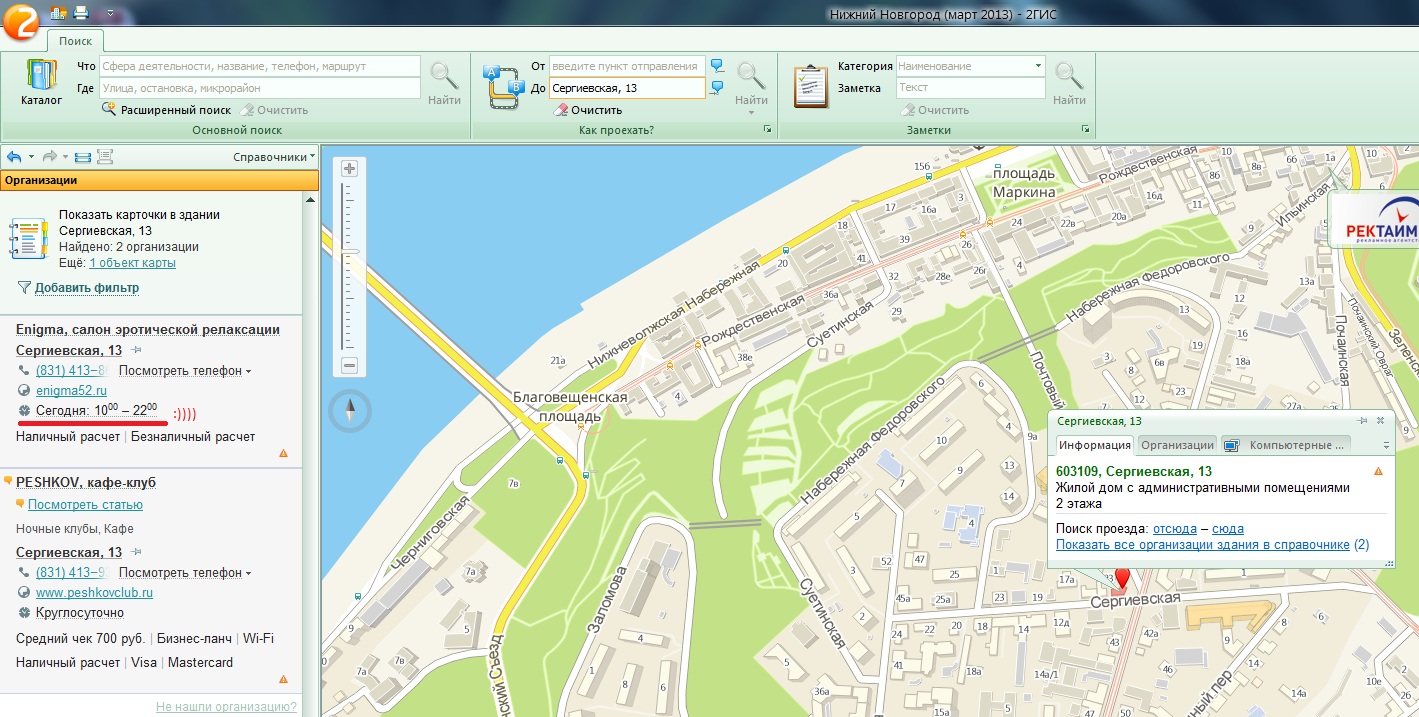Screen dimensions: 1419x717
Task: Click Найти in Заметки group
Action: (x=1069, y=83)
